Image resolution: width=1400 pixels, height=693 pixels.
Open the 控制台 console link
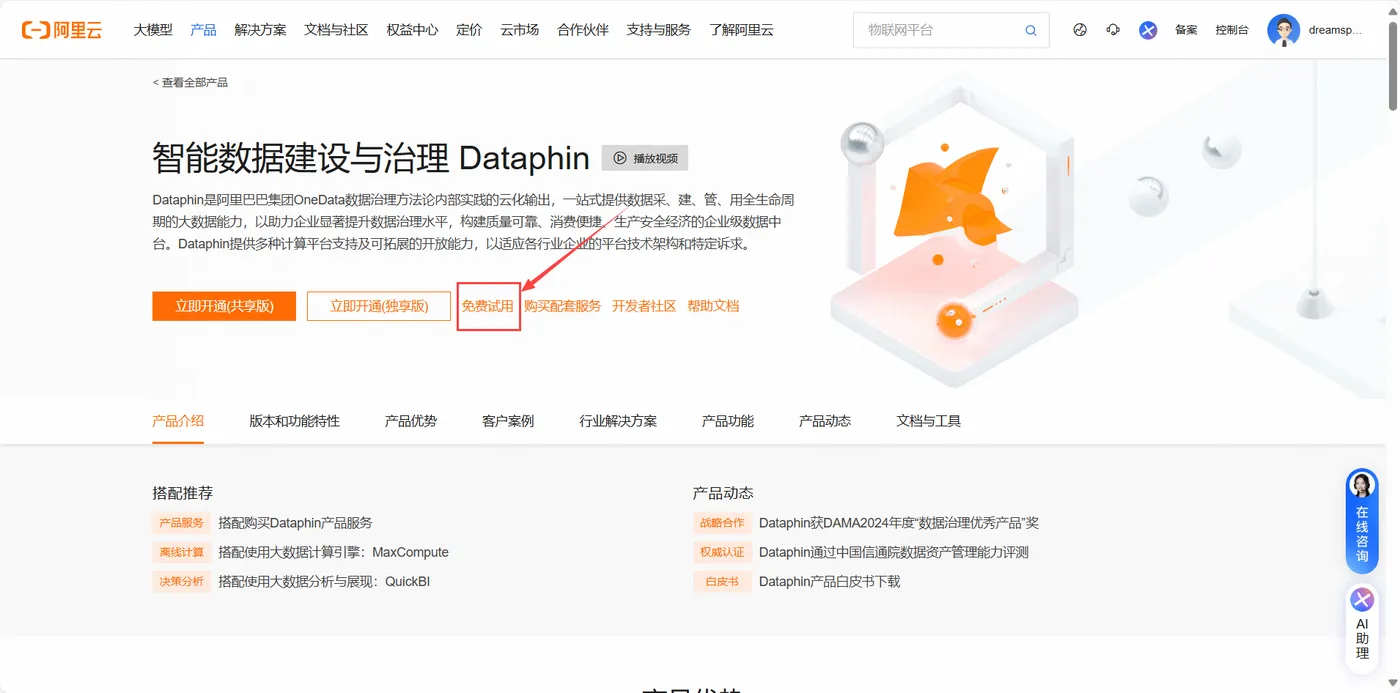pos(1232,30)
